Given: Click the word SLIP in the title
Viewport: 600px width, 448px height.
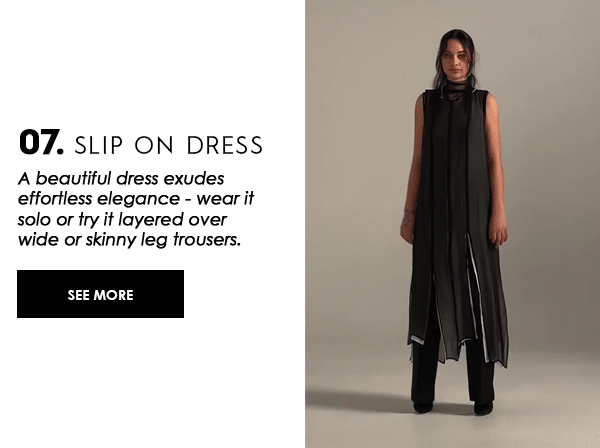Looking at the screenshot, I should 99,145.
